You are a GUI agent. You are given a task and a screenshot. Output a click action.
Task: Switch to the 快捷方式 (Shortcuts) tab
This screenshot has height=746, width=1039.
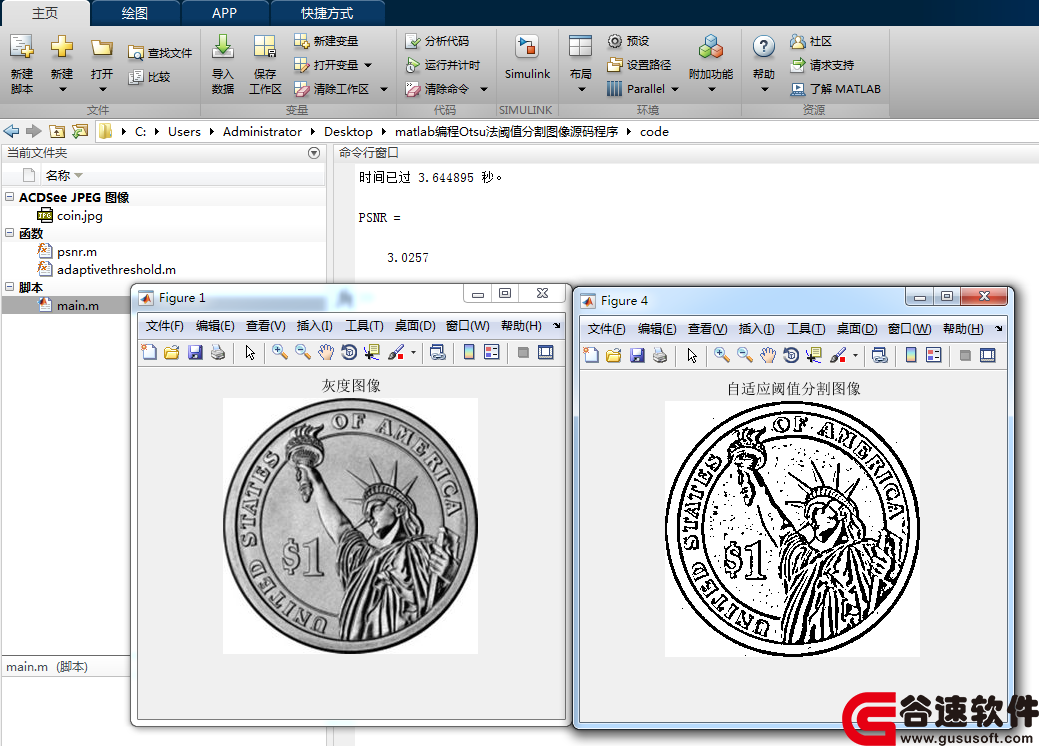(327, 13)
